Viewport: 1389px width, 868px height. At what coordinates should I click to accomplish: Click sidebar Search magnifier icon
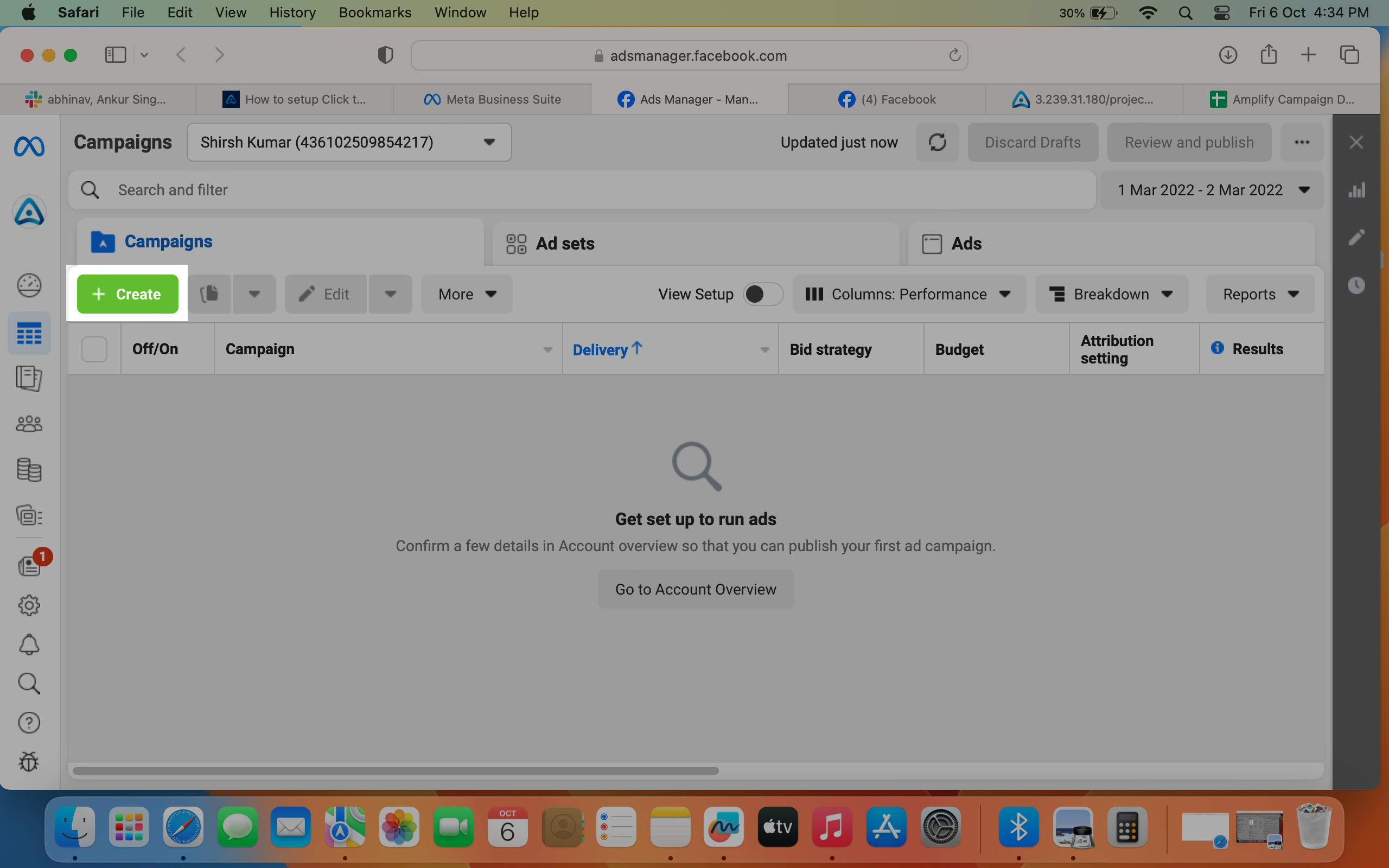tap(29, 684)
